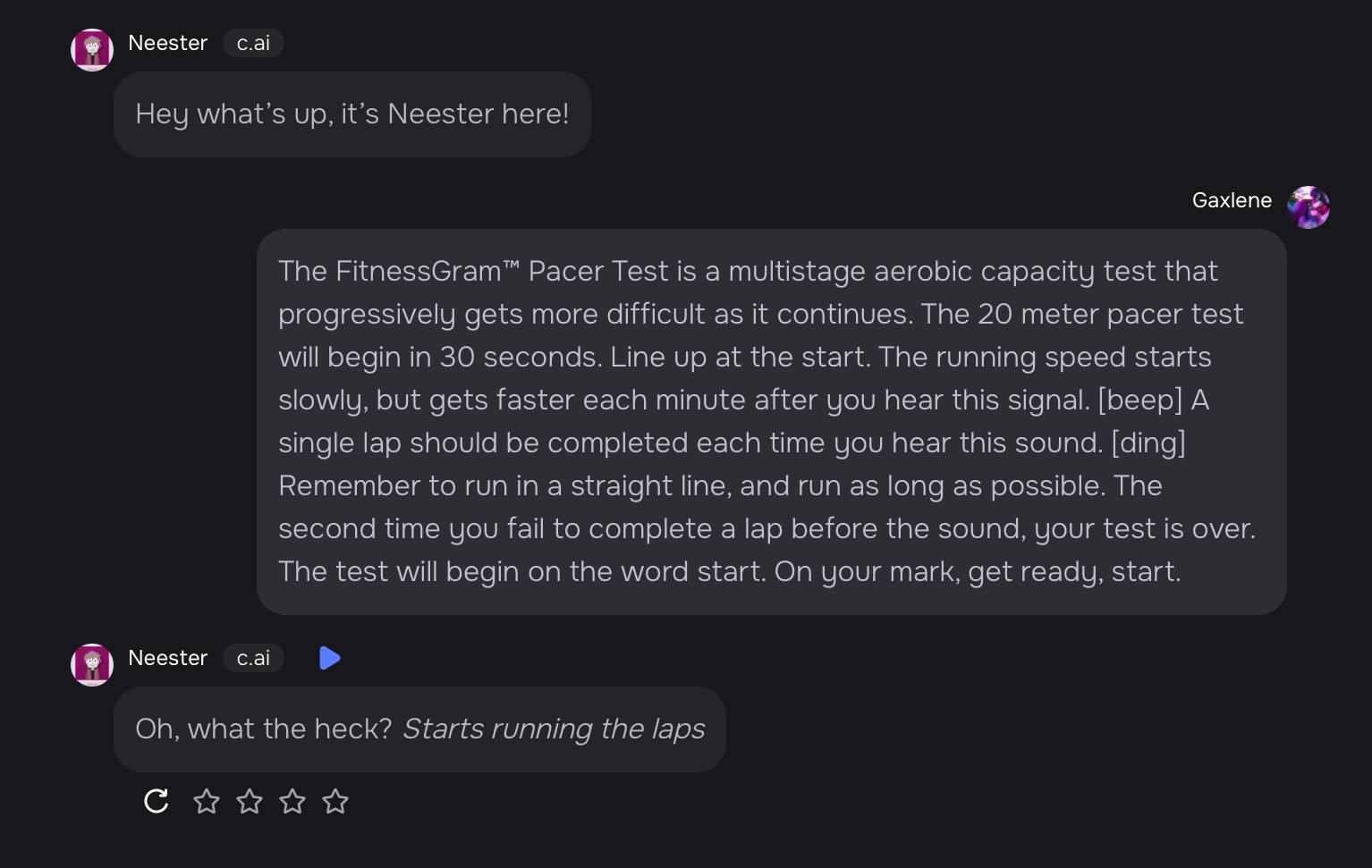Click the Neester name above last reply

point(168,658)
